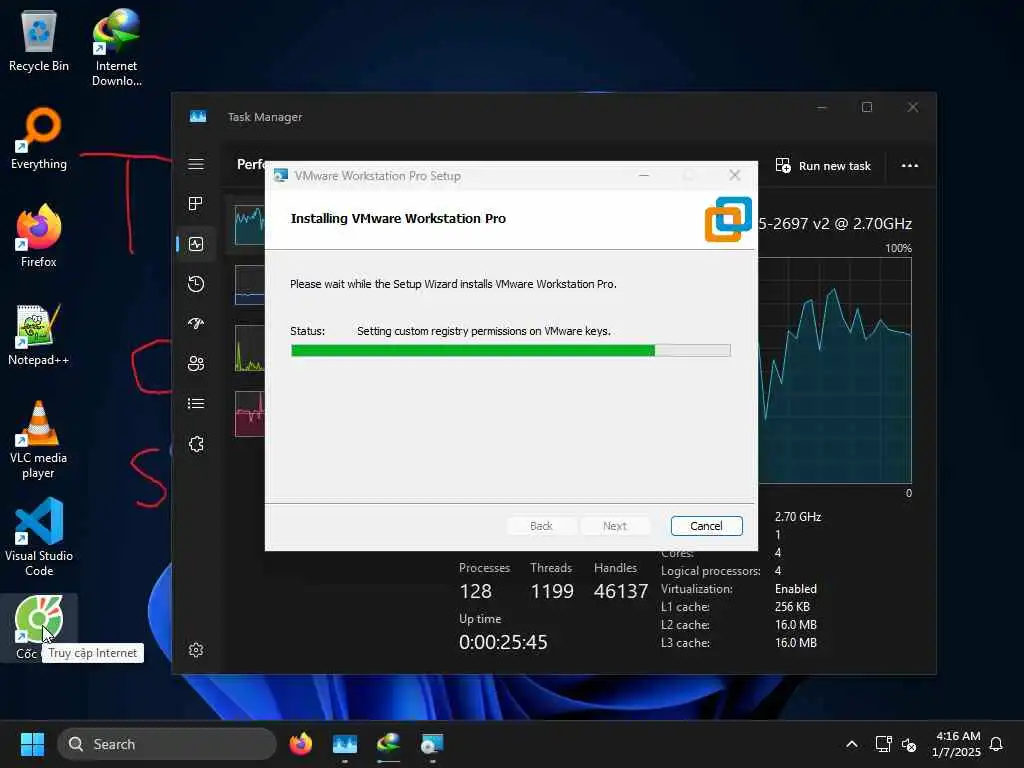Open the Processes page in Task Manager sidebar
The image size is (1024, 768).
click(x=196, y=204)
